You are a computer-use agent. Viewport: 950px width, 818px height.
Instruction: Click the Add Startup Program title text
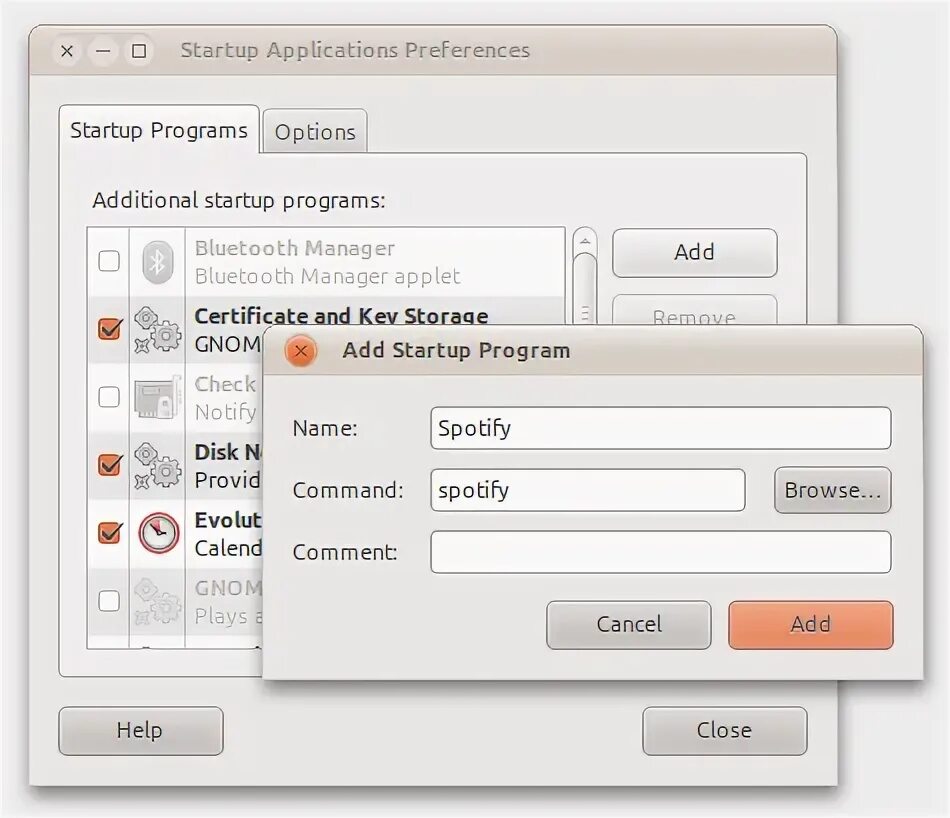(x=456, y=351)
